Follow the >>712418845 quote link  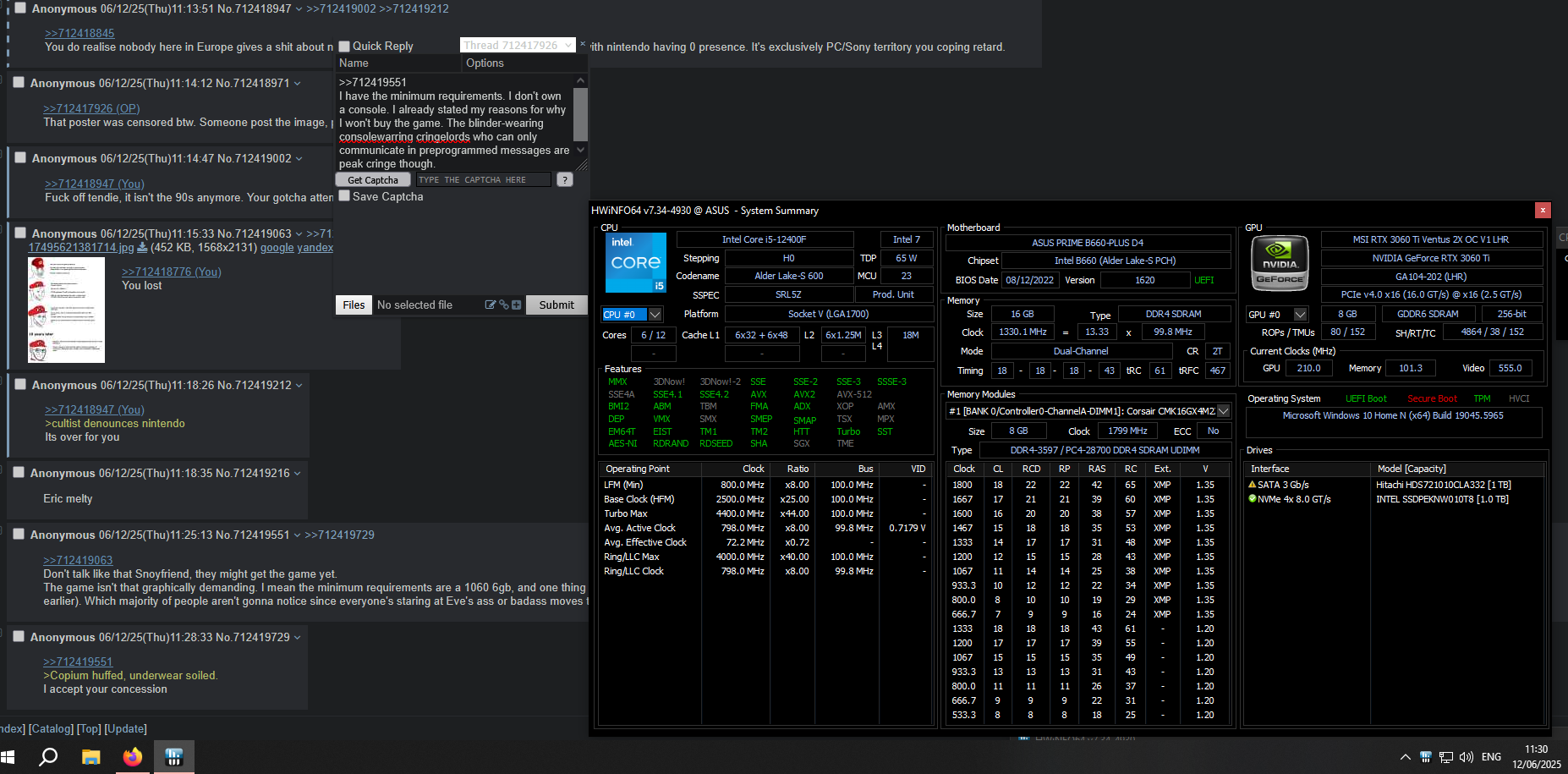coord(79,33)
